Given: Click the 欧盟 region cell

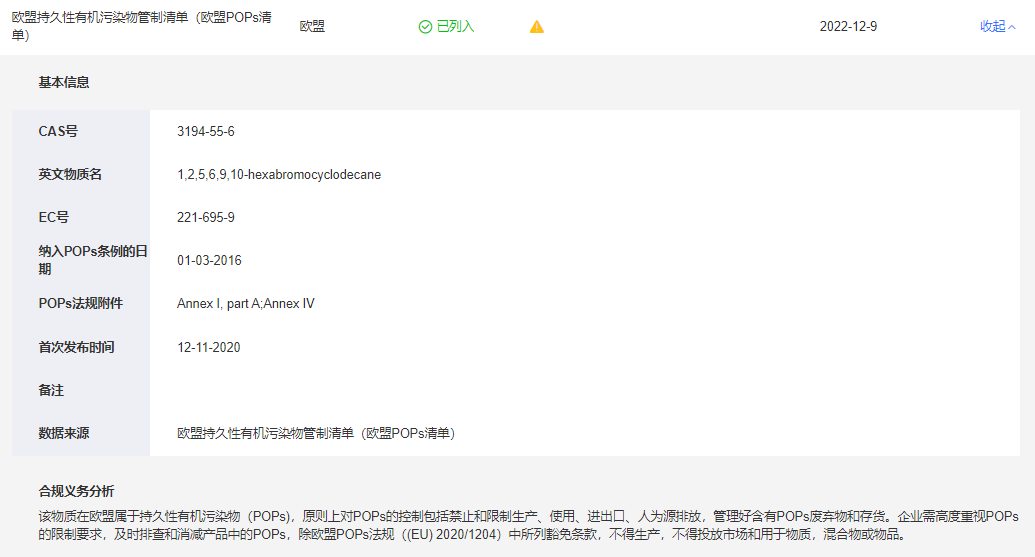Looking at the screenshot, I should pyautogui.click(x=312, y=27).
